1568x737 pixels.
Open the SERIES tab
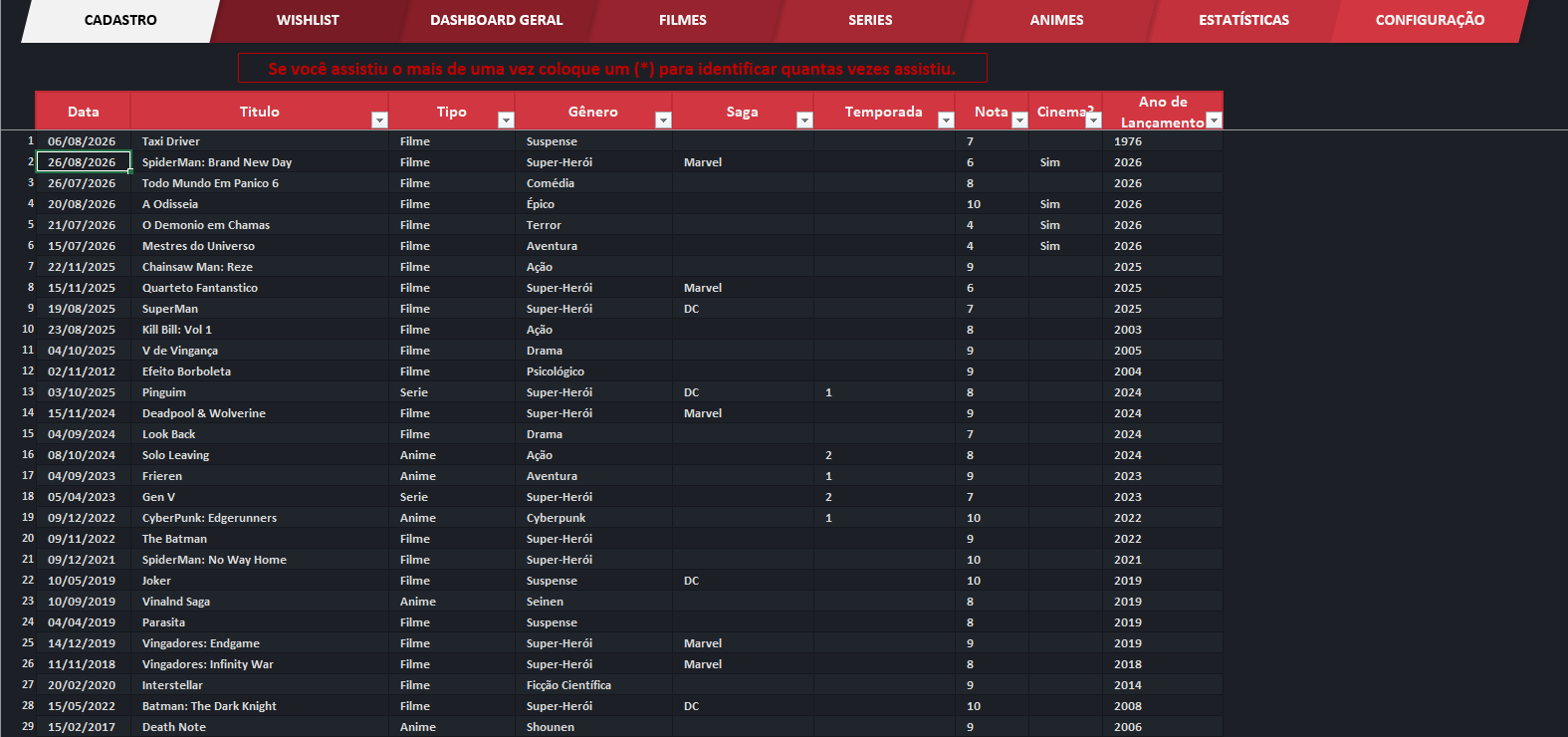point(870,20)
